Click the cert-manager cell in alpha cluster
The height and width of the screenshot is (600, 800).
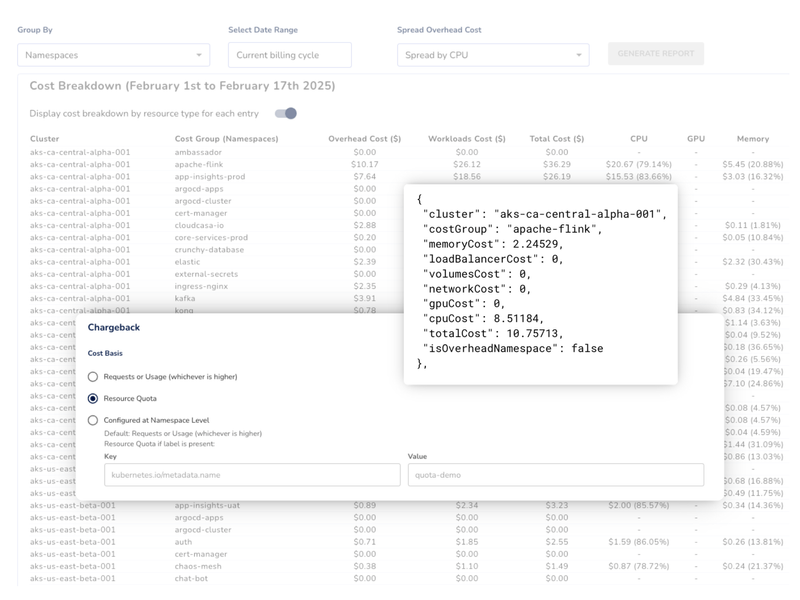(201, 213)
